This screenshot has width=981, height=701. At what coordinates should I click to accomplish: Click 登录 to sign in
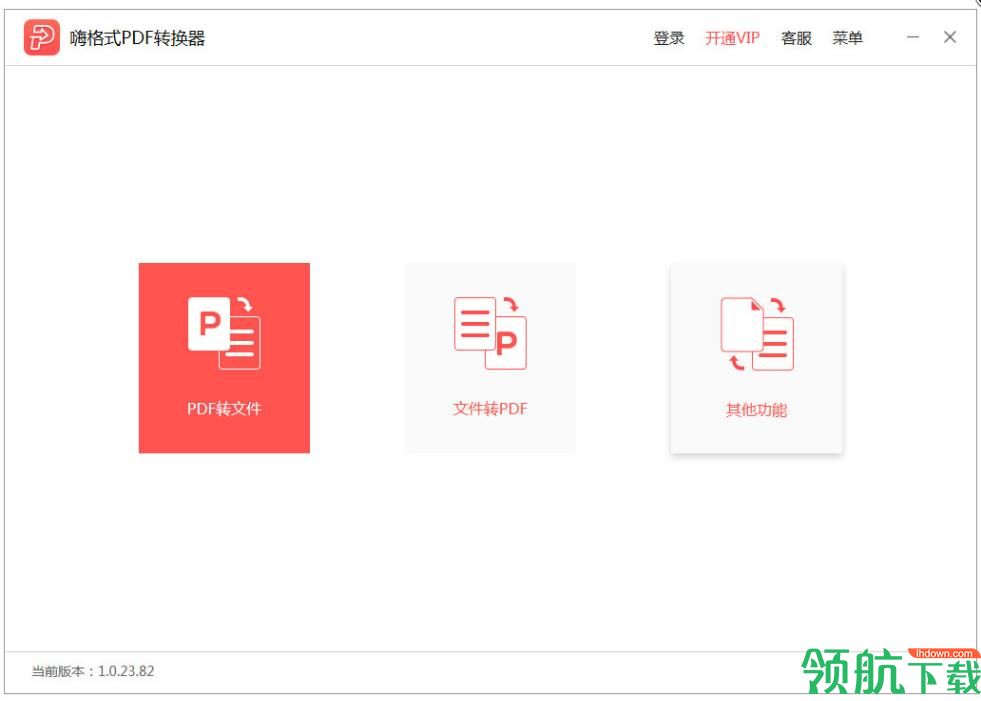pos(669,38)
